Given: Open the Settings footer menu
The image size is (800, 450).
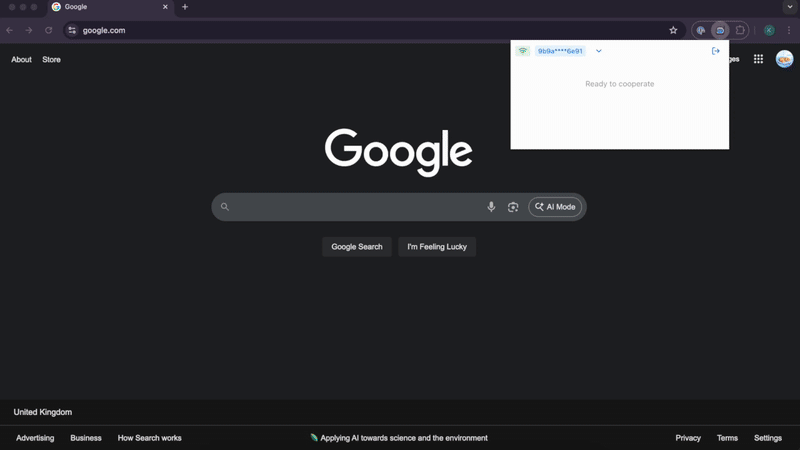Looking at the screenshot, I should [x=768, y=438].
